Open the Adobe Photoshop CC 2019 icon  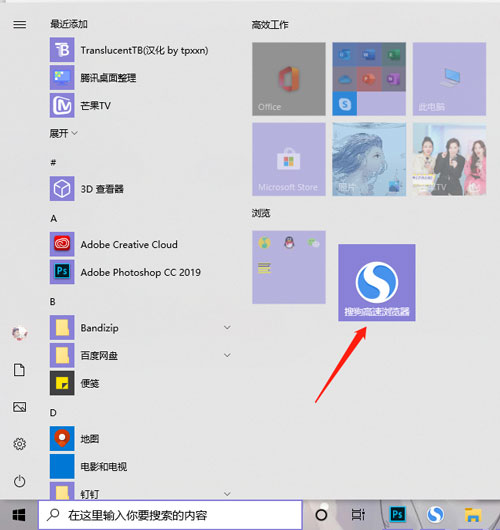tap(62, 272)
